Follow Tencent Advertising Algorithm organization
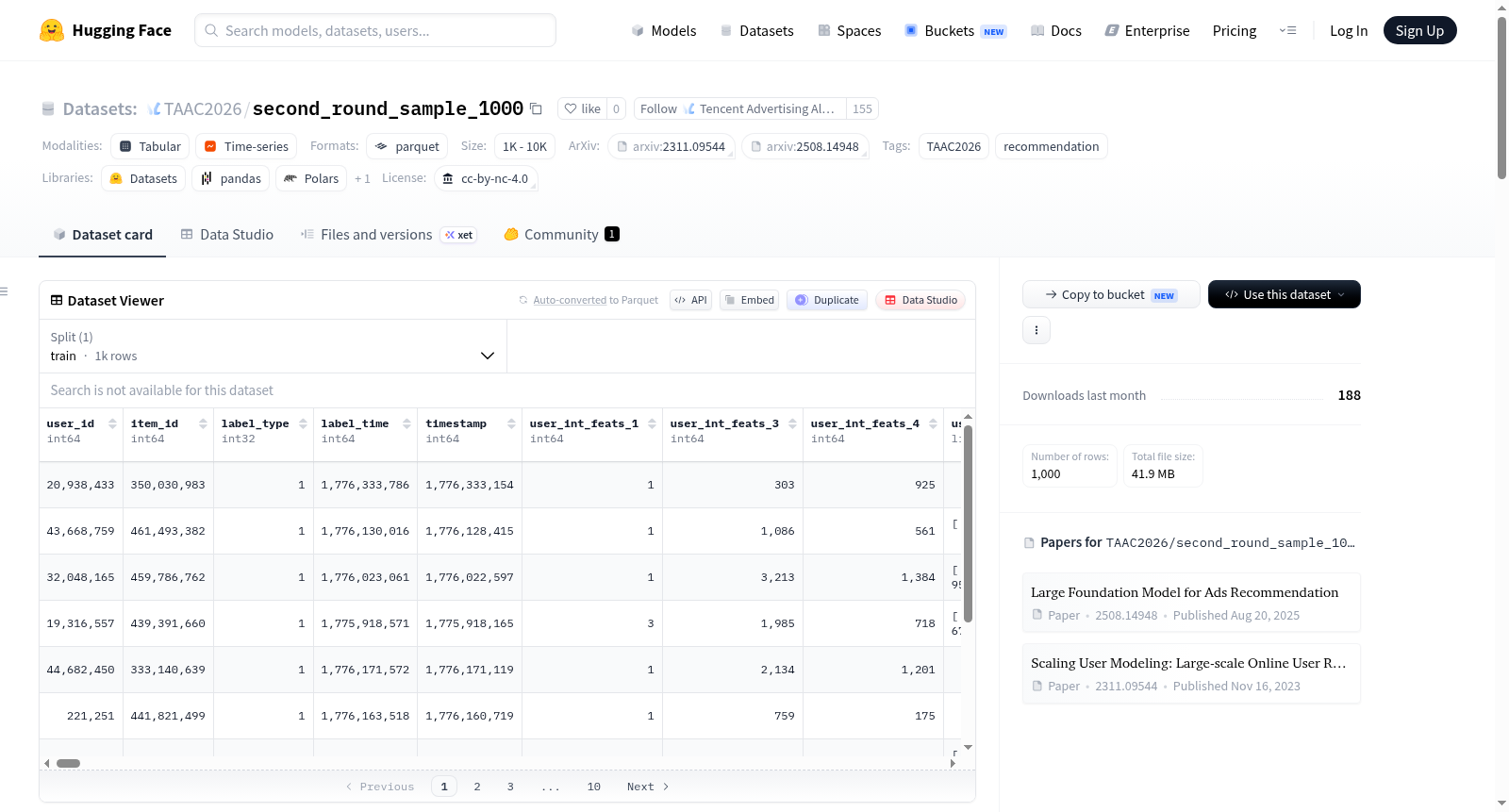 [x=740, y=108]
